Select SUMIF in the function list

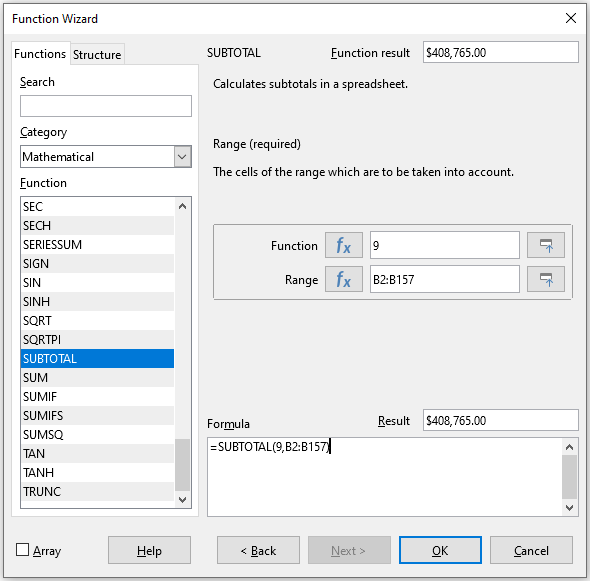pos(97,397)
